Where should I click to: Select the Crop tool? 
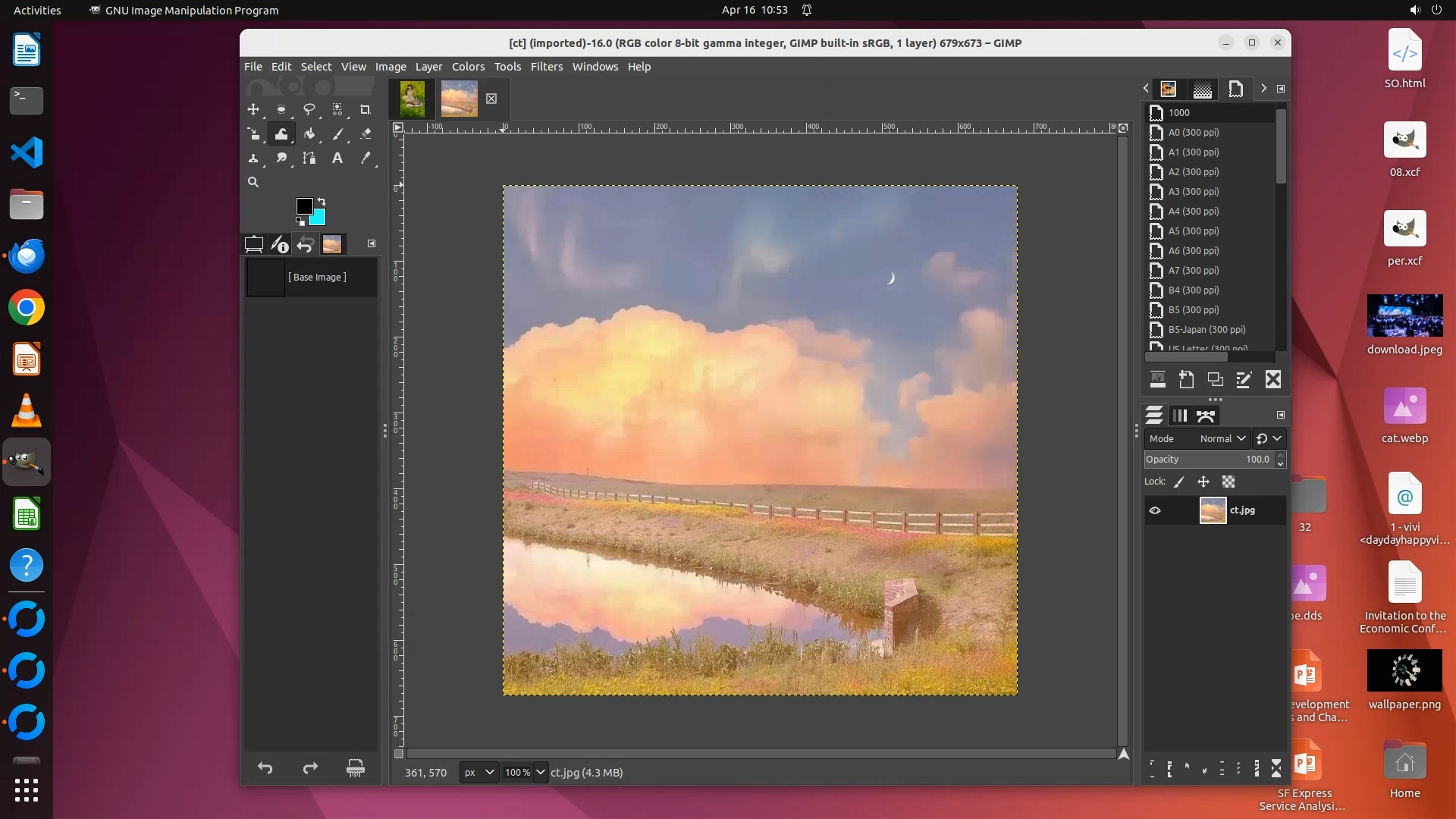(x=365, y=110)
